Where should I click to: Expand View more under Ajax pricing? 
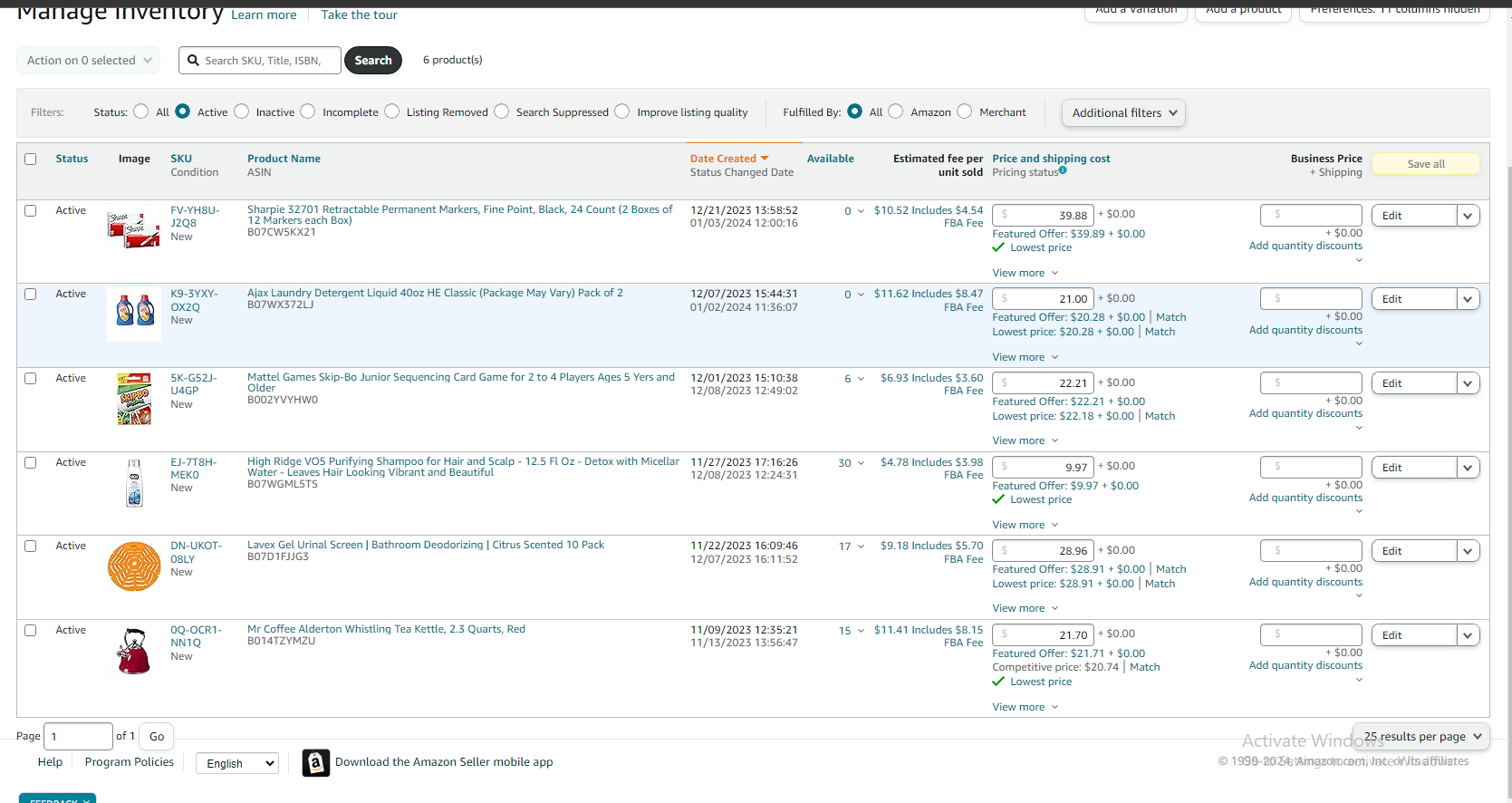coord(1025,357)
